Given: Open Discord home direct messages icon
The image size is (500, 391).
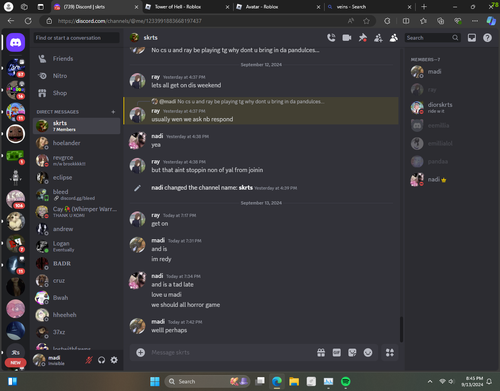Looking at the screenshot, I should tap(15, 42).
